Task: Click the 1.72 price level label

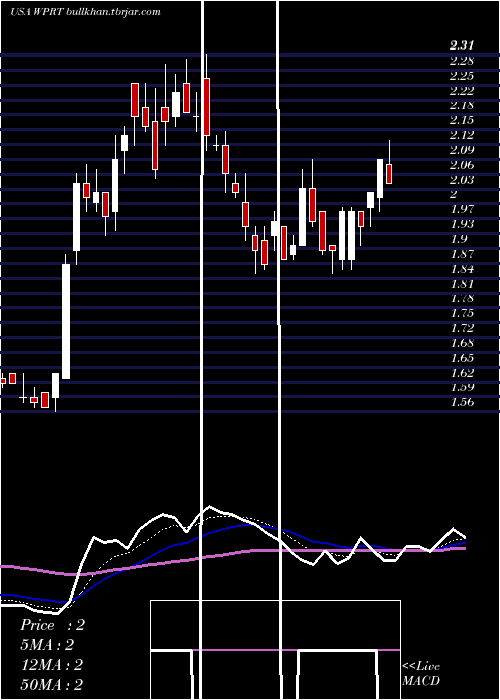Action: 462,328
